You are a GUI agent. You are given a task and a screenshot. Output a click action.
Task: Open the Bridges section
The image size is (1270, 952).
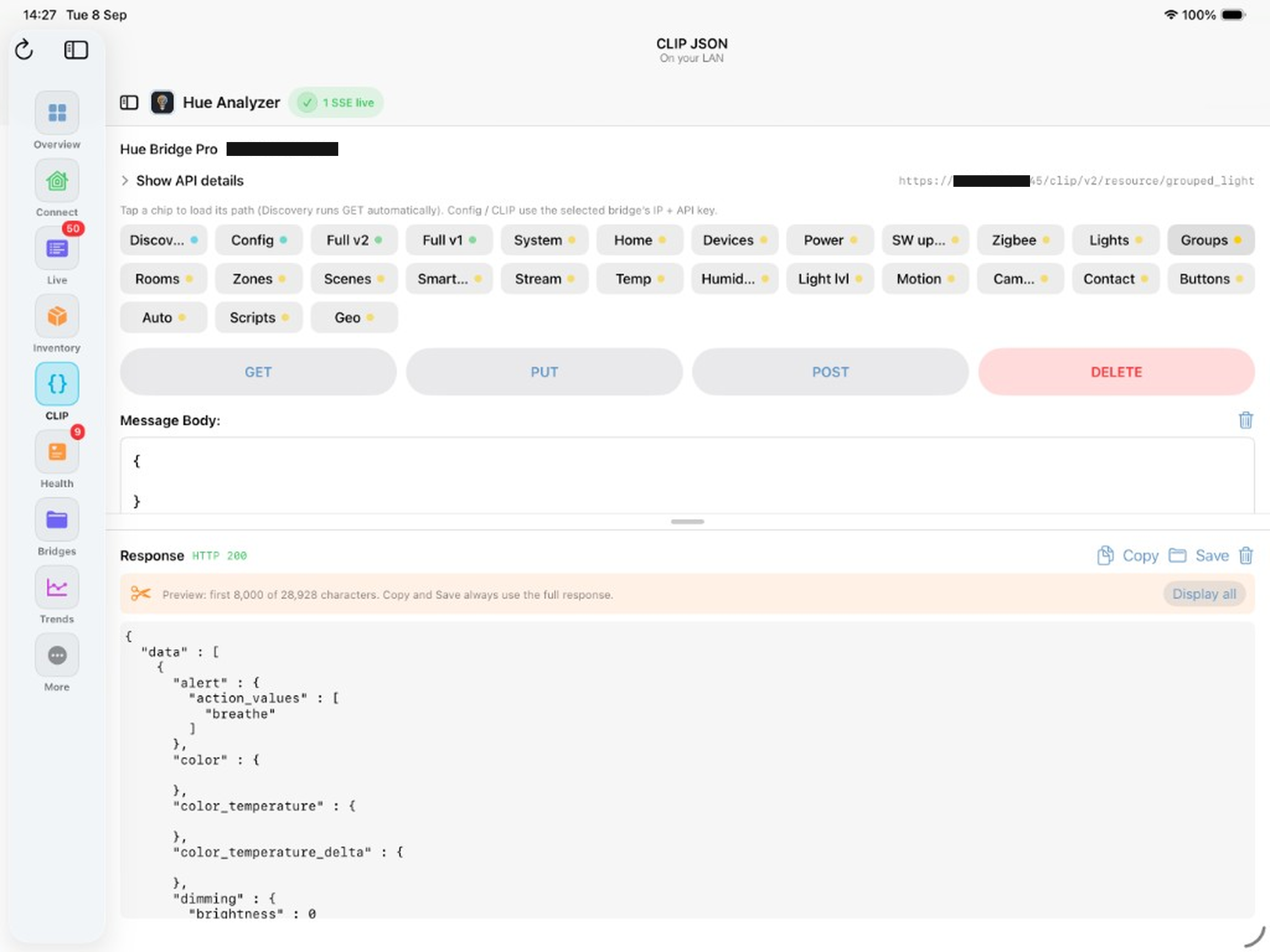tap(57, 519)
